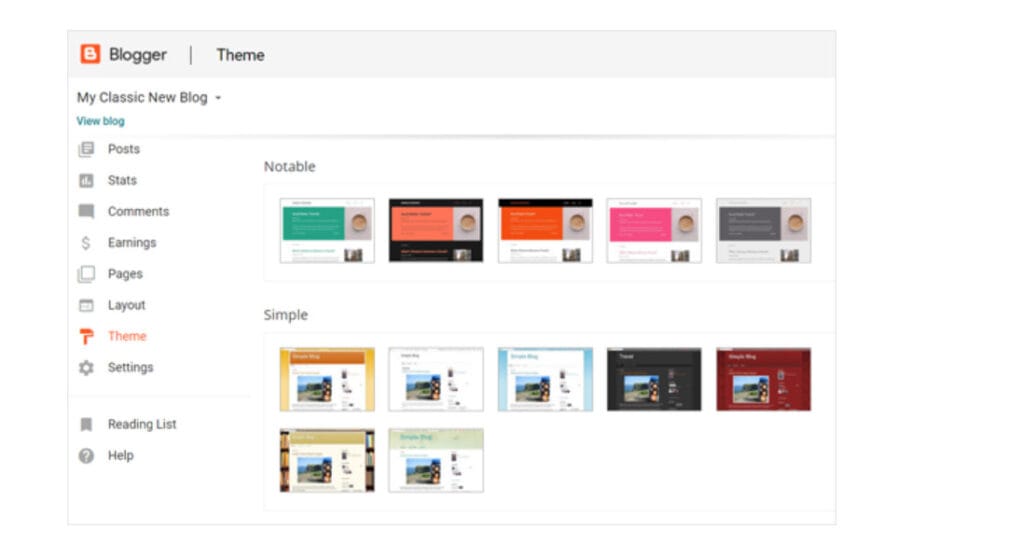Click the Comments speech bubble icon
The image size is (1024, 559).
86,212
